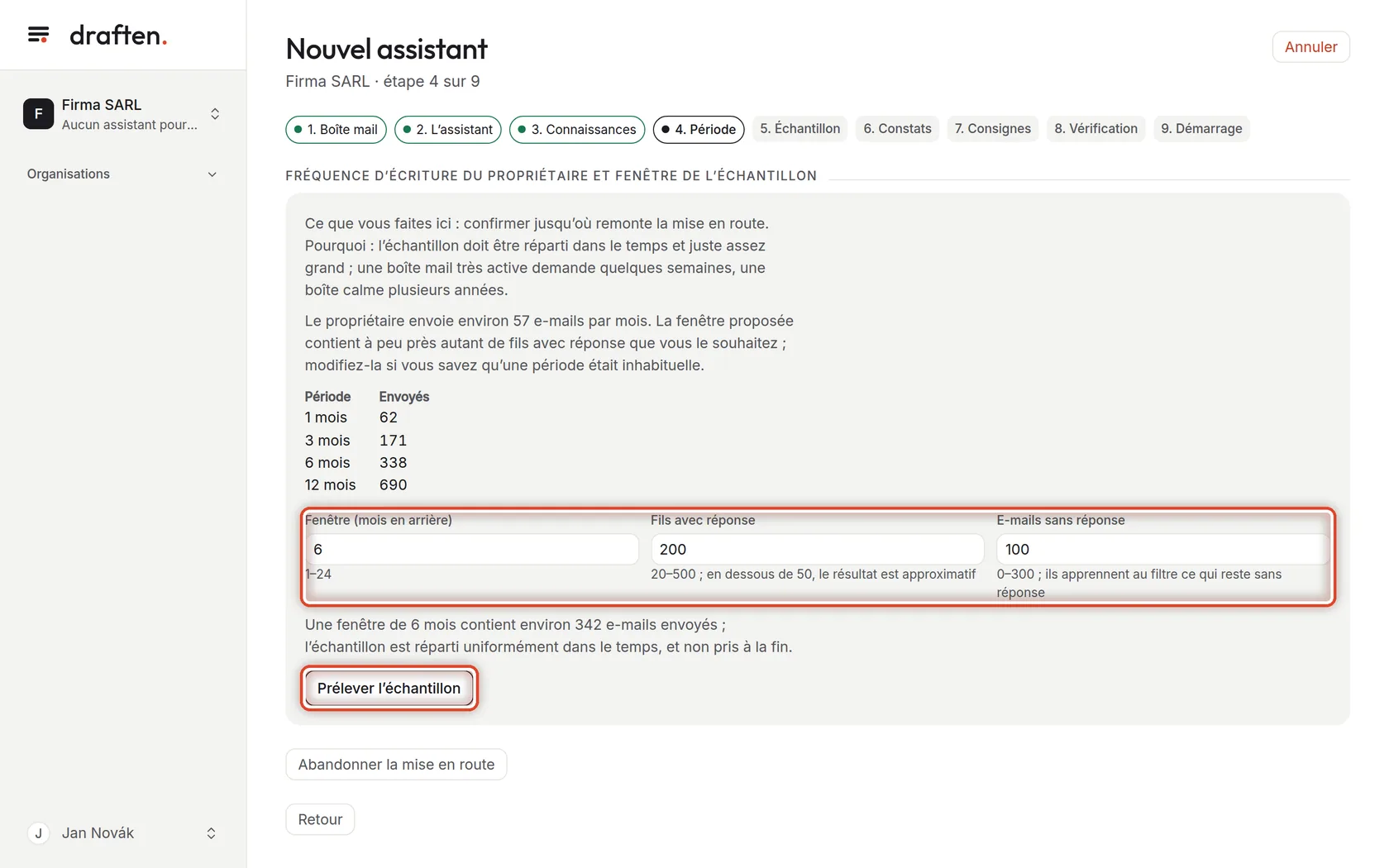
Task: Go to step 2. L'assistant
Action: (448, 130)
